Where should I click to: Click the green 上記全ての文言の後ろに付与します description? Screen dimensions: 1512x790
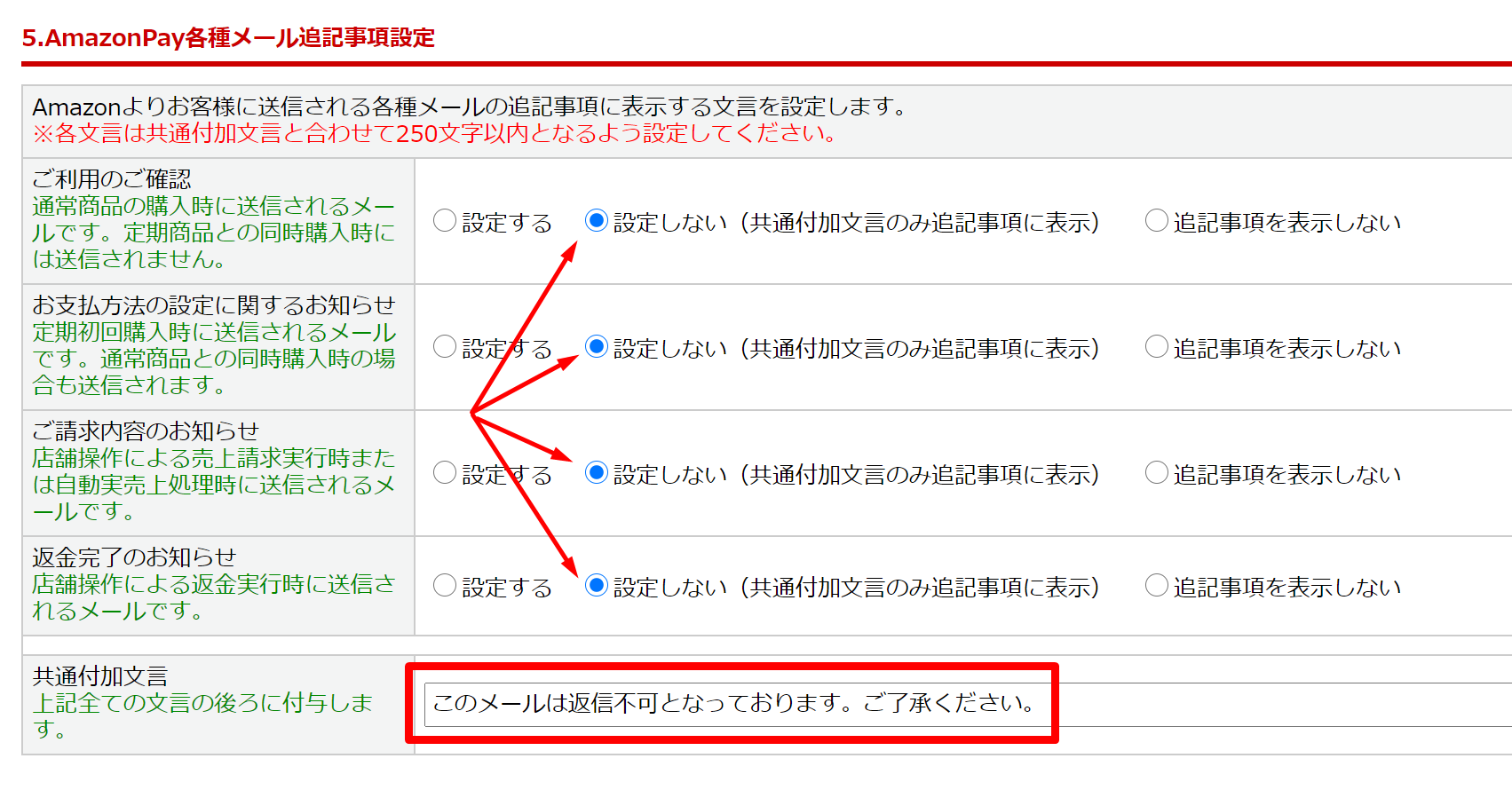(x=202, y=716)
